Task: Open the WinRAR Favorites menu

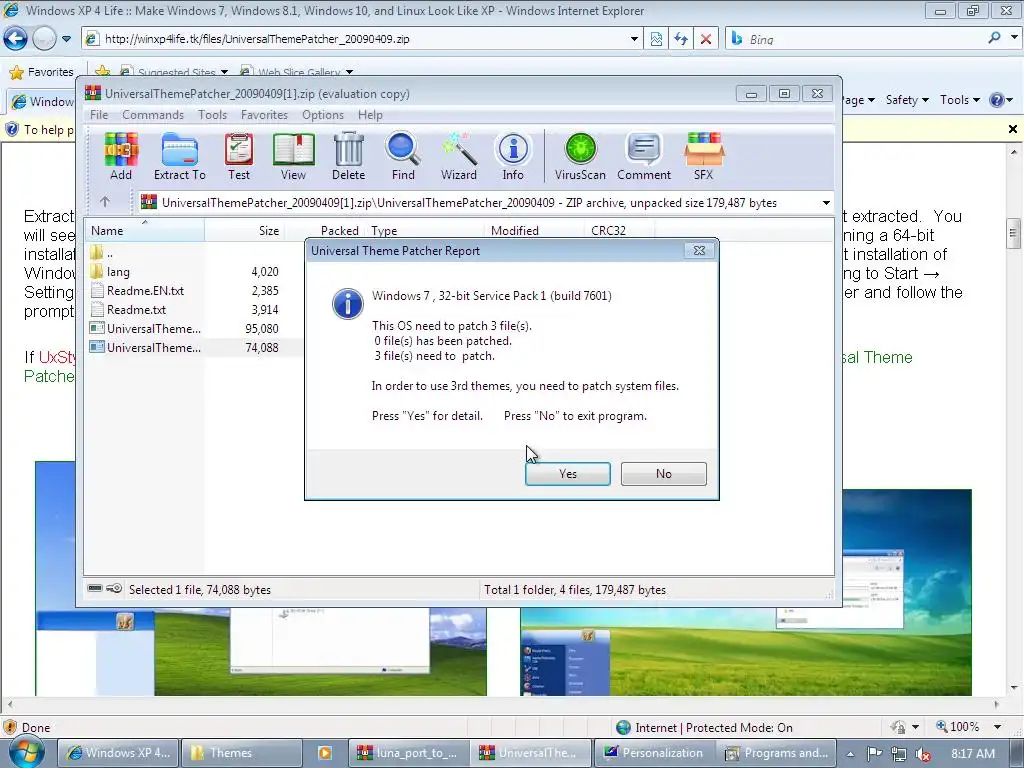Action: 264,114
